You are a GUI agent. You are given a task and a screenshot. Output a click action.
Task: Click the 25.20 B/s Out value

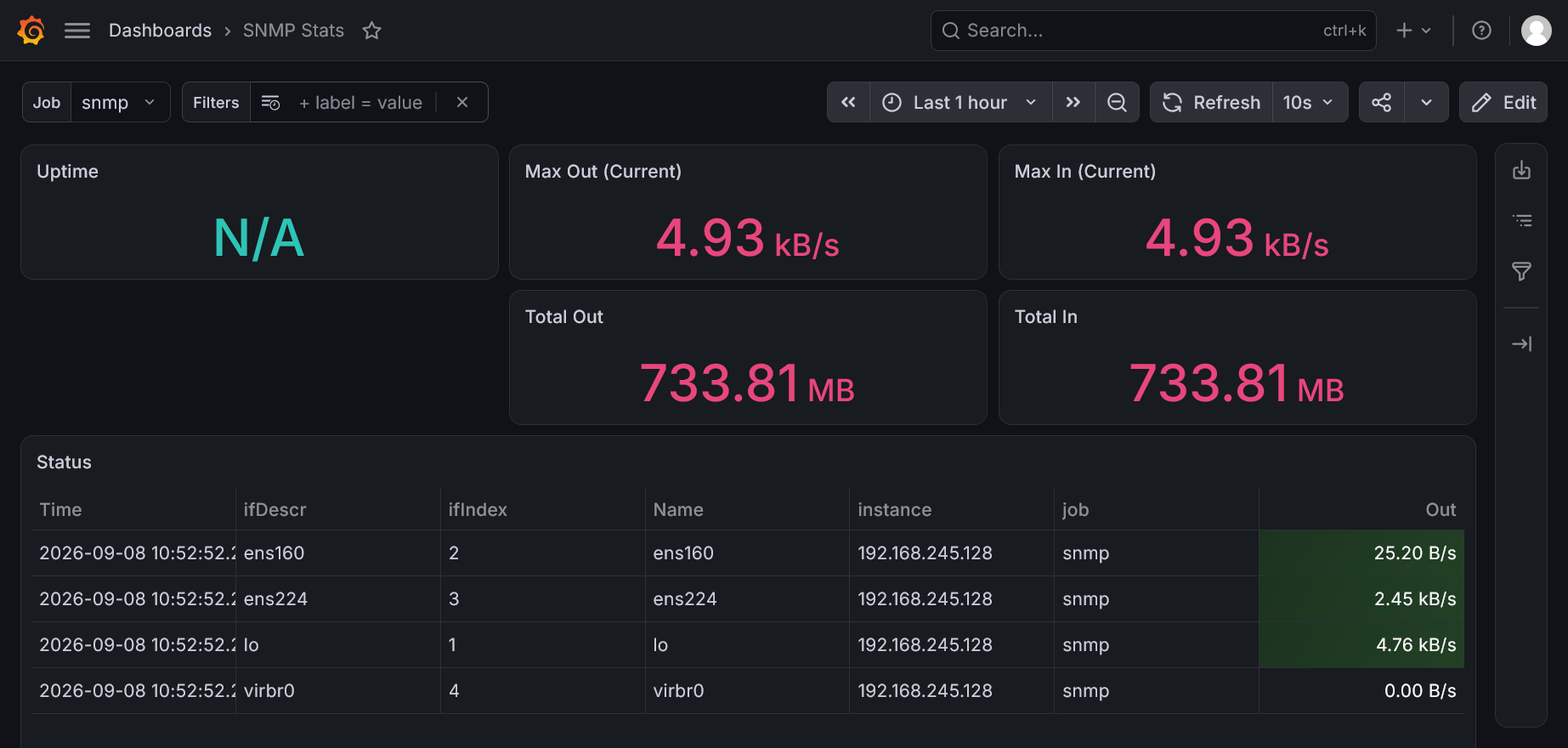1415,552
